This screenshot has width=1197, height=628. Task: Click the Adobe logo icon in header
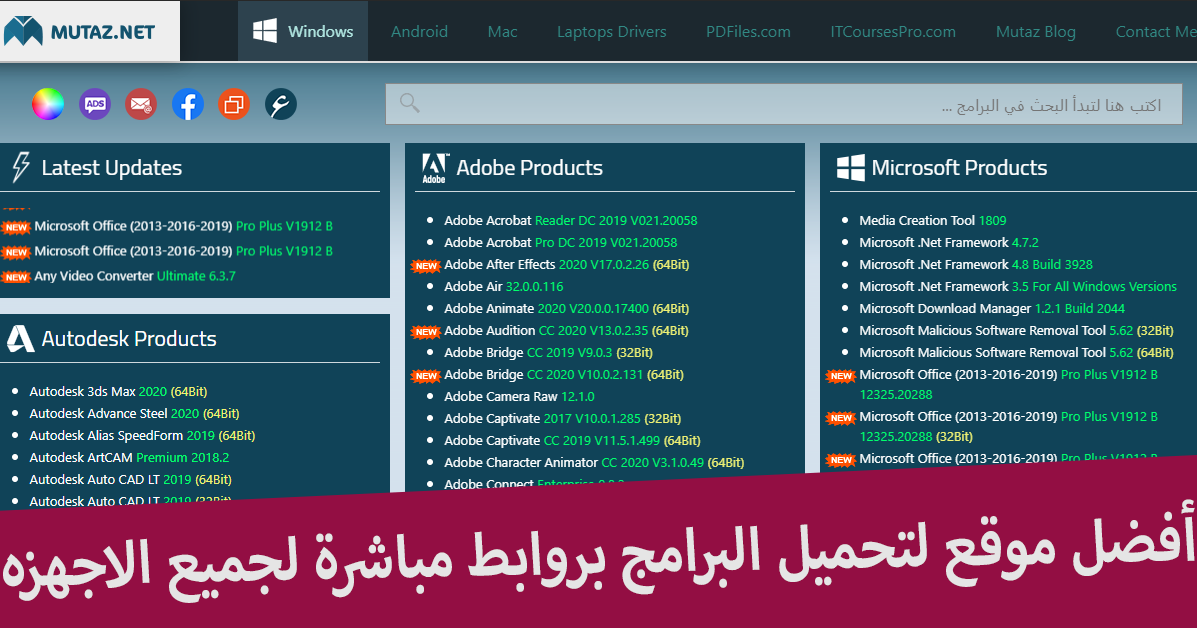(435, 168)
